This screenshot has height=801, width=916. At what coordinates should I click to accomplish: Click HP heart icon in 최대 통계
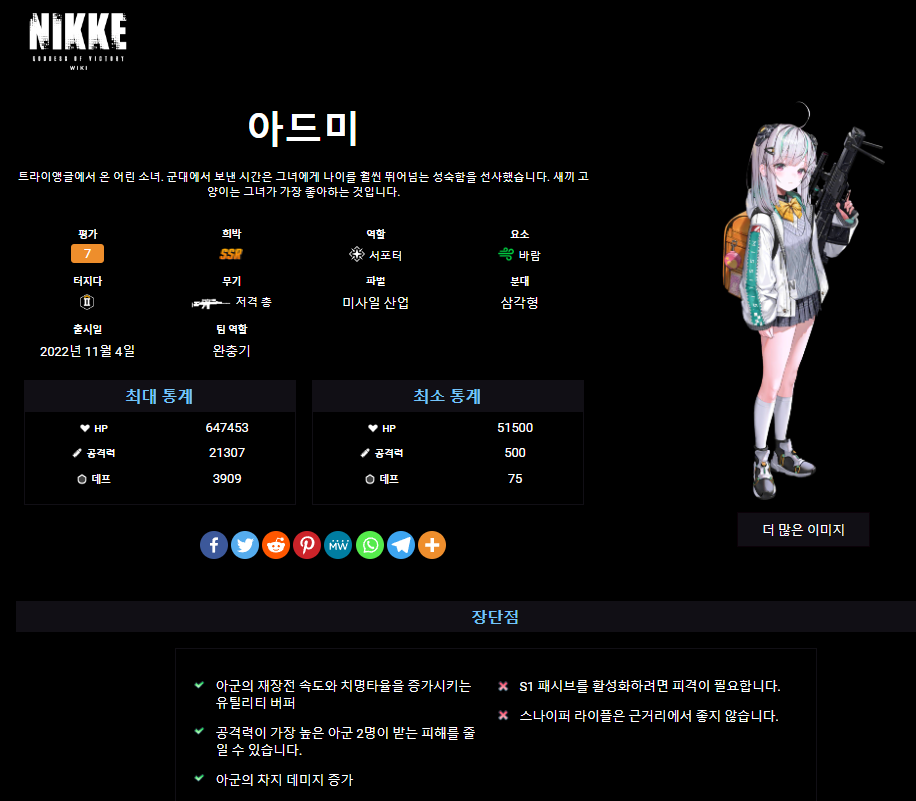pyautogui.click(x=85, y=428)
